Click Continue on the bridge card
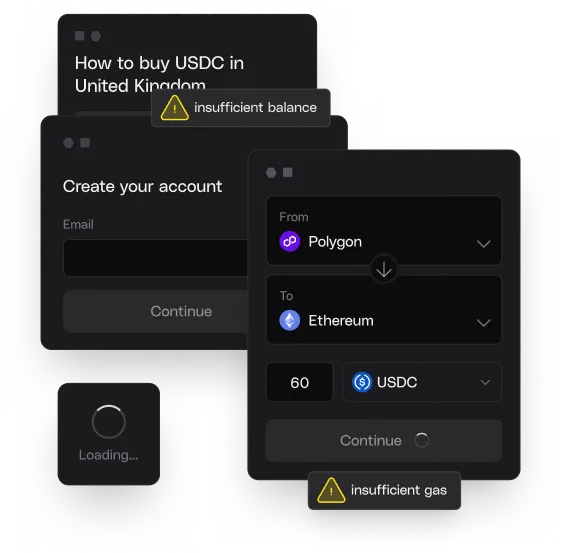562x553 pixels. 384,440
